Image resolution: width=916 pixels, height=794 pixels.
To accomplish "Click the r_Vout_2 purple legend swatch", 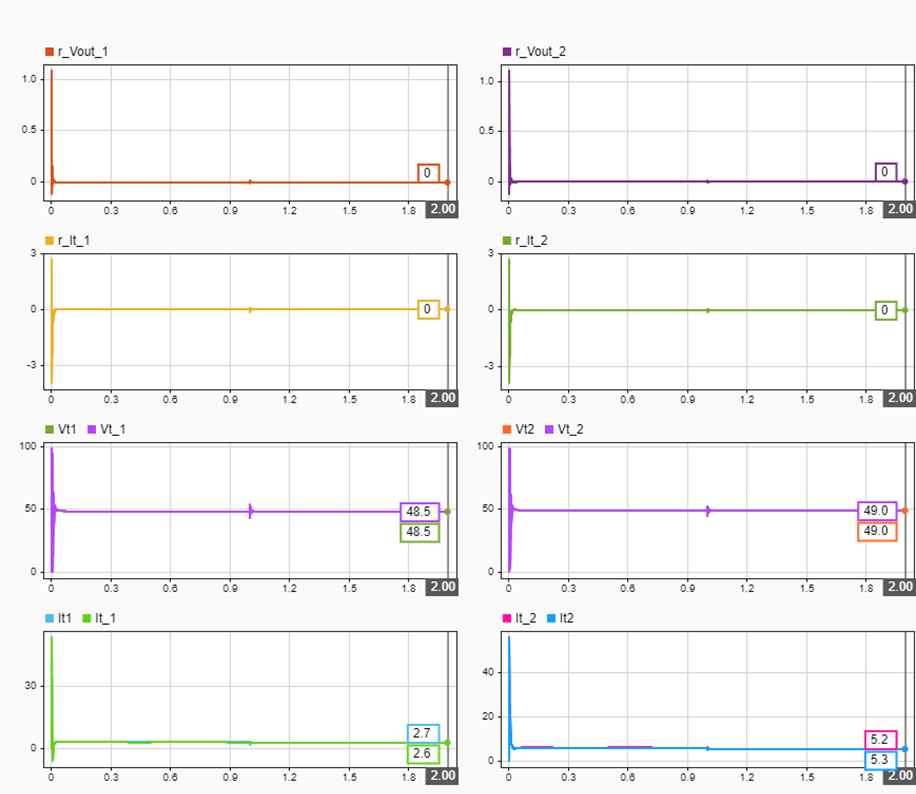I will point(507,52).
